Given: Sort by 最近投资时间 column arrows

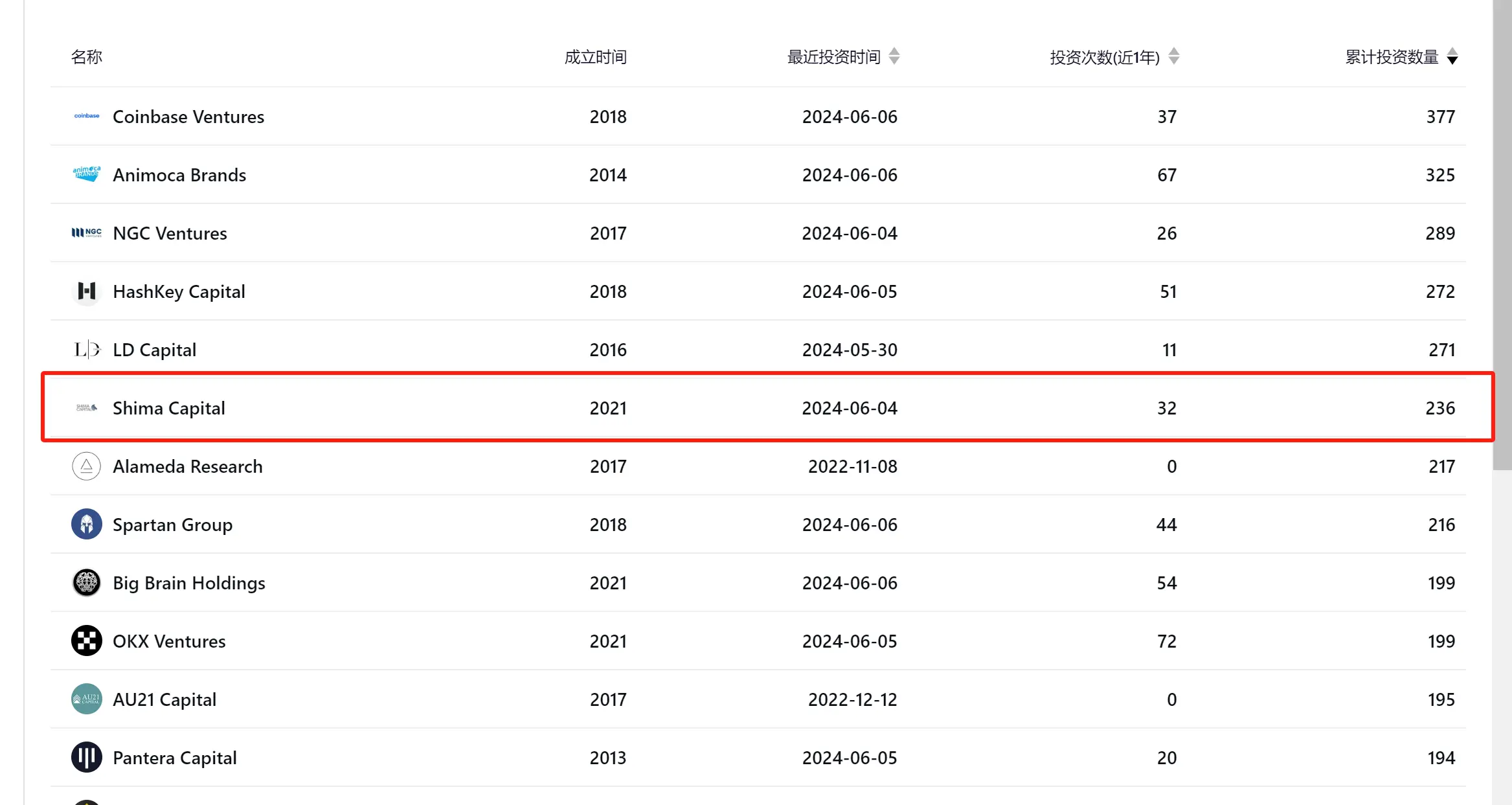Looking at the screenshot, I should [894, 56].
